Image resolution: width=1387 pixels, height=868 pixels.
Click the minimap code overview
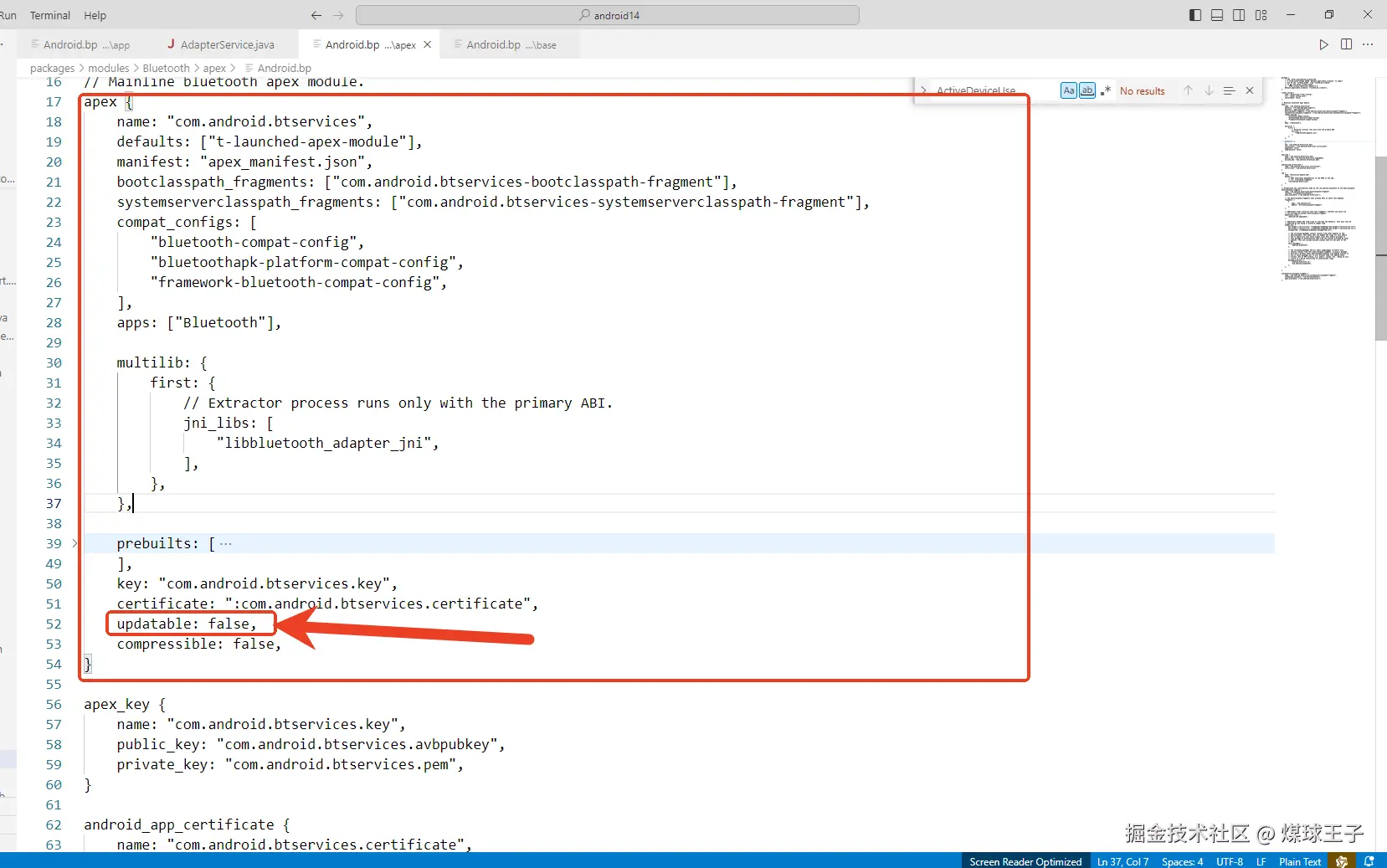(x=1323, y=179)
